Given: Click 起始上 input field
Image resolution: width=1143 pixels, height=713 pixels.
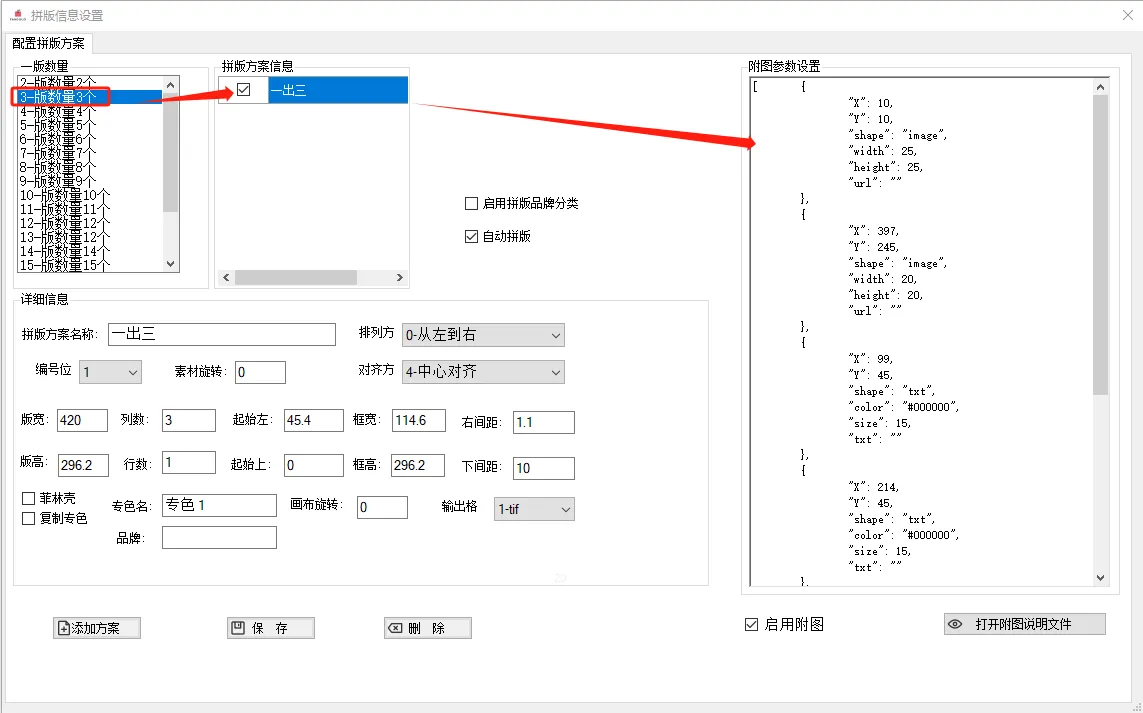Looking at the screenshot, I should pyautogui.click(x=313, y=465).
